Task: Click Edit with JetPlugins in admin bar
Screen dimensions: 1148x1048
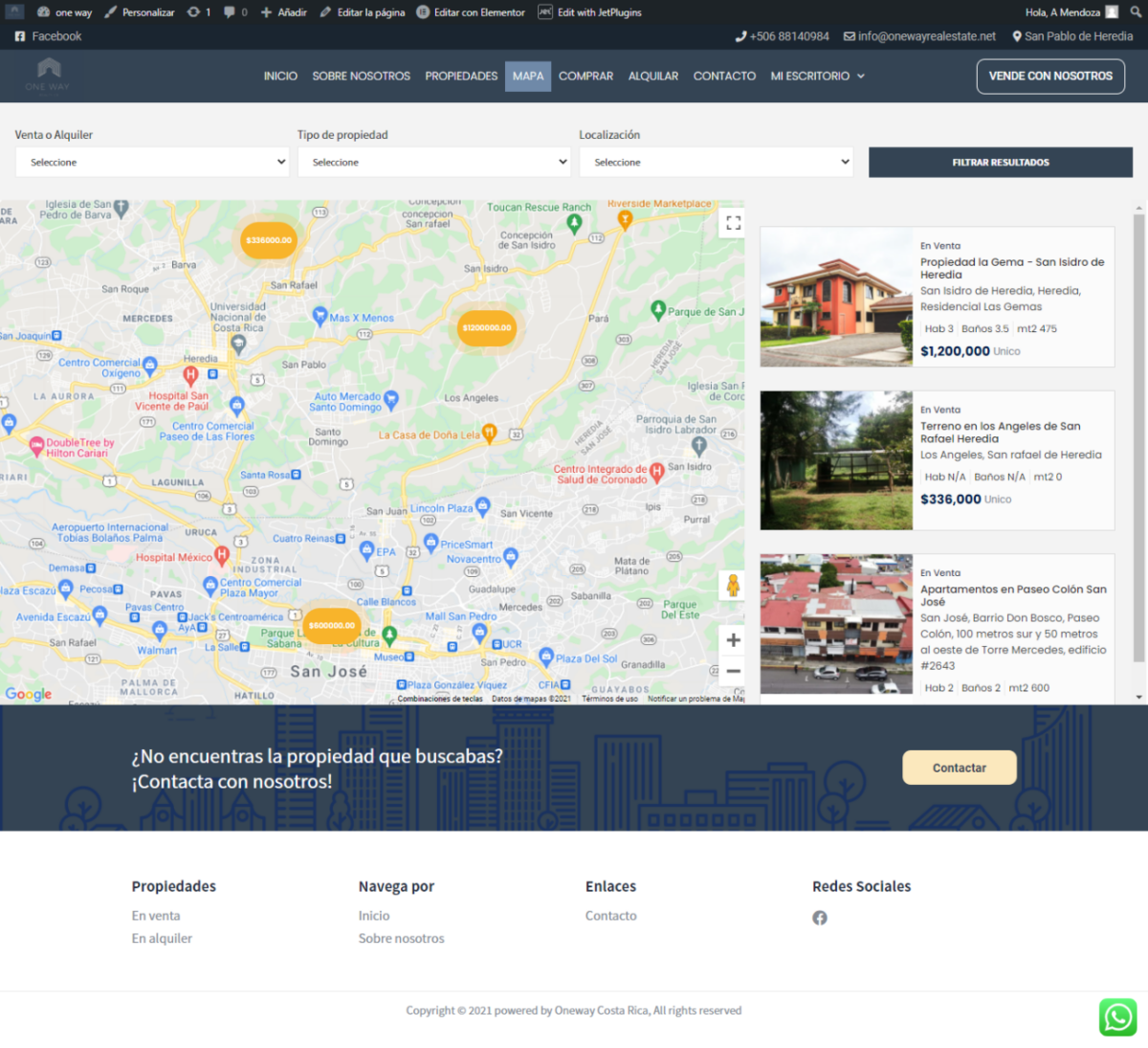Action: (x=589, y=12)
